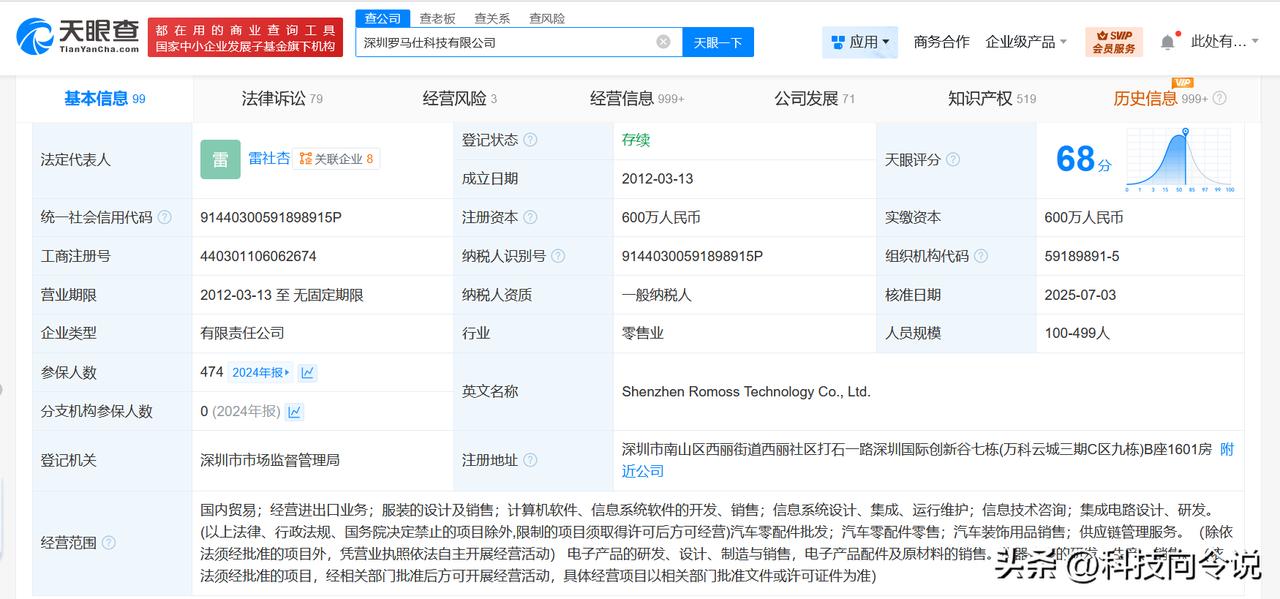Switch to the 查老板 search tab
1280x599 pixels.
437,18
